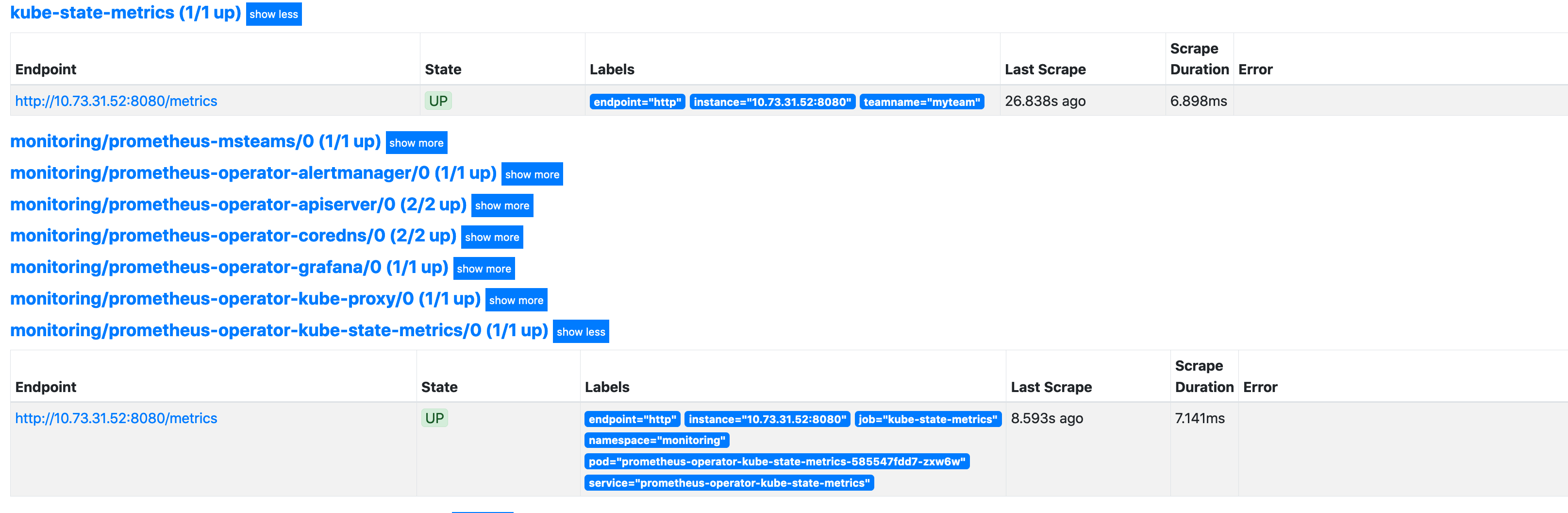Screen dimensions: 1568x513
Task: Show more for prometheus-operator-coredns/0
Action: pyautogui.click(x=492, y=237)
